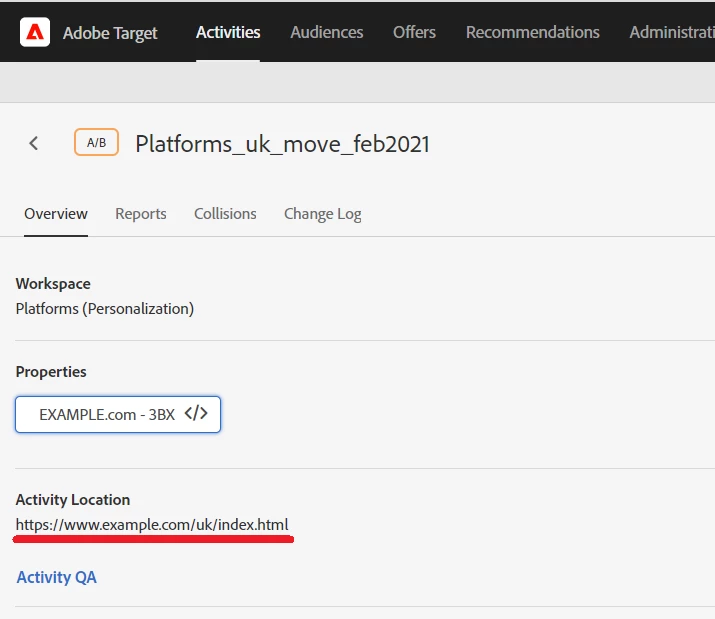Open the Activity QA link
Screen dimensions: 715x619
[57, 577]
